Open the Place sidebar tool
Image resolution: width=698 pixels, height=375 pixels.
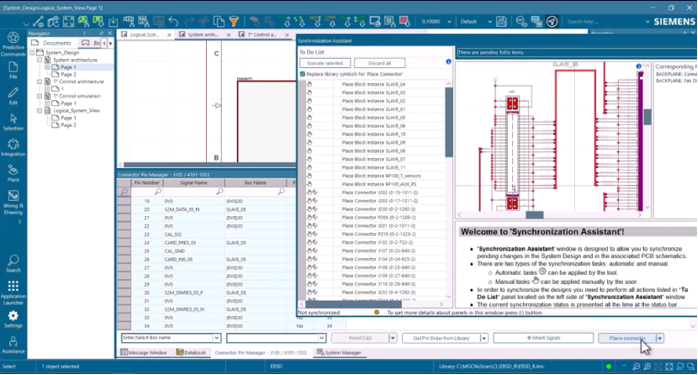coord(13,173)
